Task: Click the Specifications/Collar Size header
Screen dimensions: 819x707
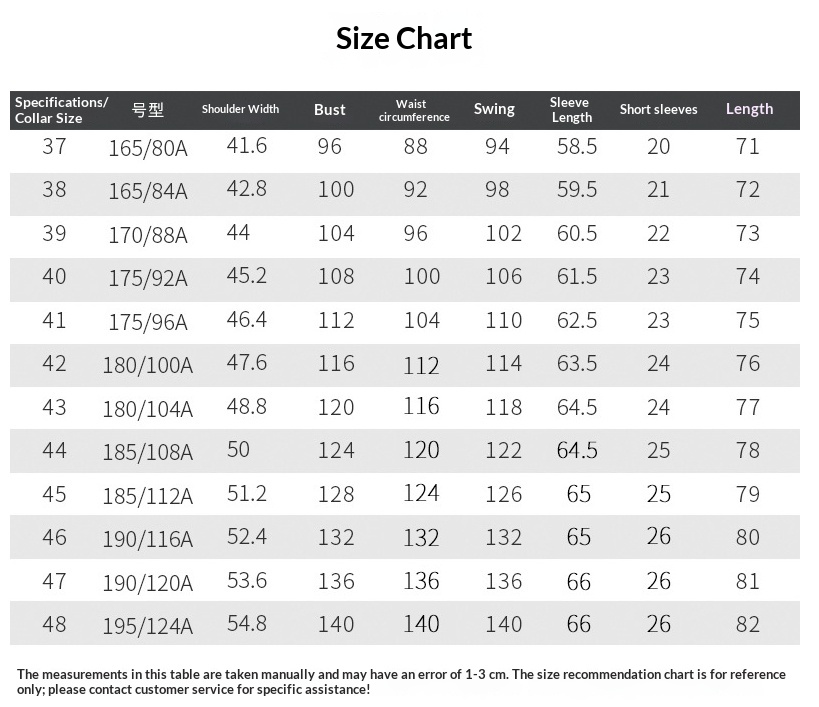Action: [61, 110]
